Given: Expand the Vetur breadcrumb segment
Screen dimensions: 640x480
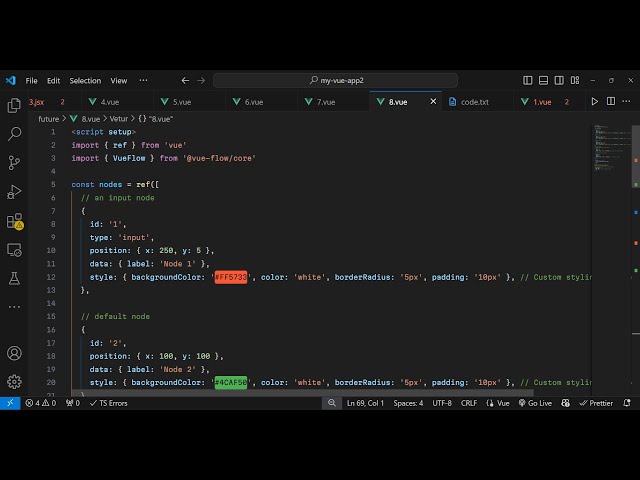Looking at the screenshot, I should [x=118, y=118].
